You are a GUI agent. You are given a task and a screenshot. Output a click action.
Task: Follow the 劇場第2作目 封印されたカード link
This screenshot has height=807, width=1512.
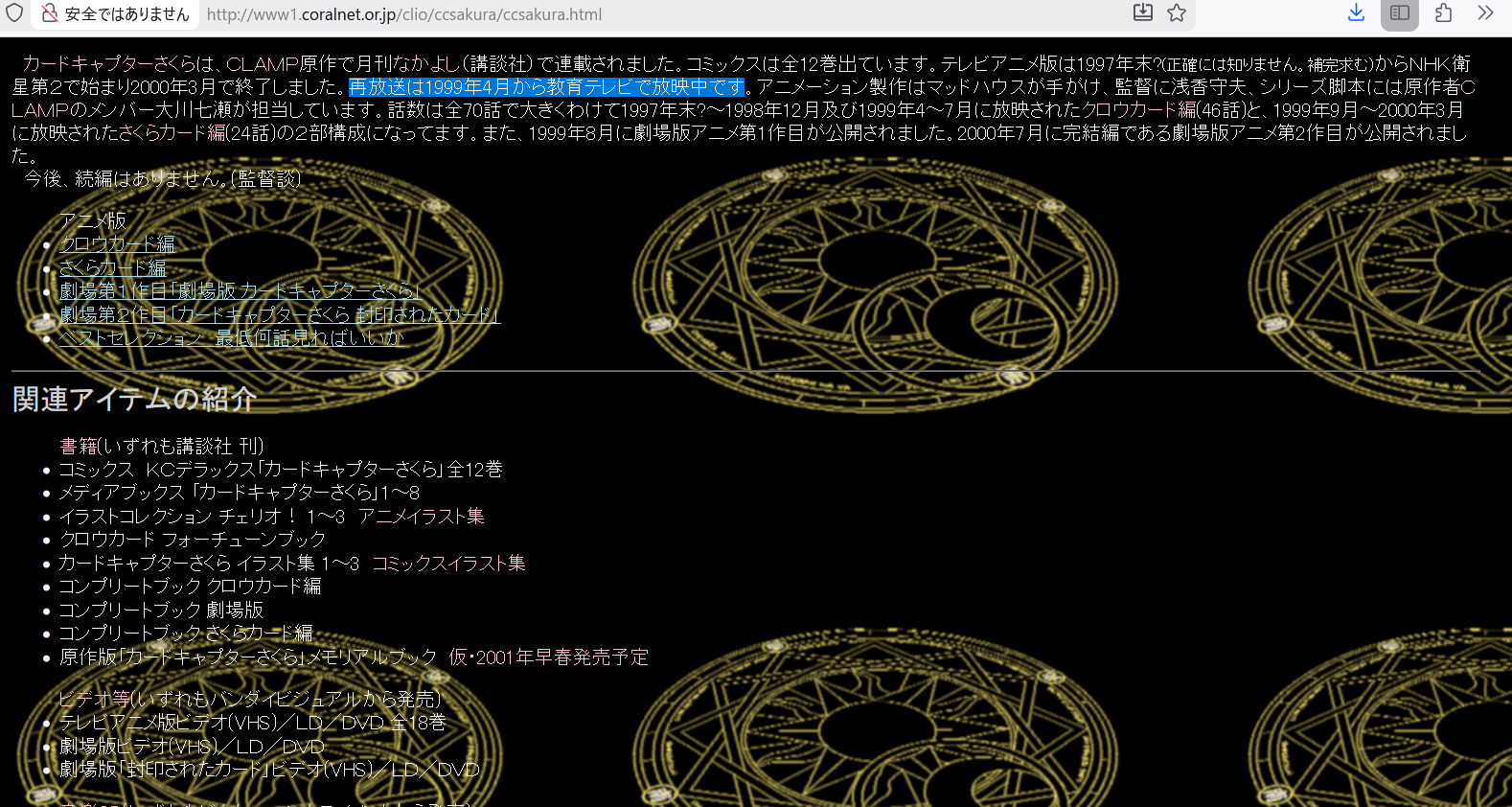tap(279, 314)
